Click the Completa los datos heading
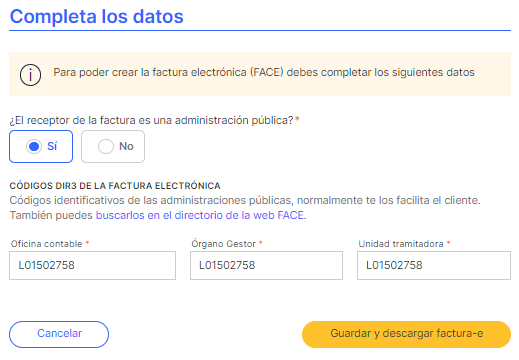Image resolution: width=519 pixels, height=360 pixels. tap(97, 16)
